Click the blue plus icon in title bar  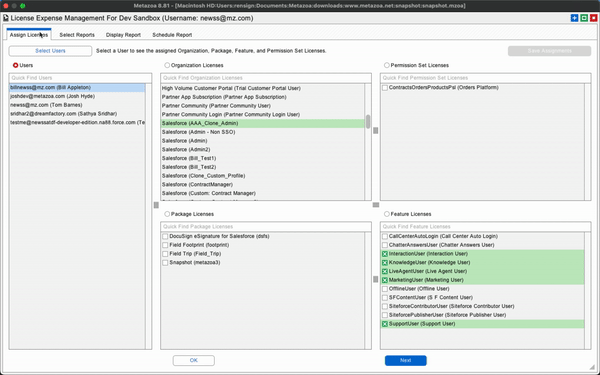[x=574, y=18]
